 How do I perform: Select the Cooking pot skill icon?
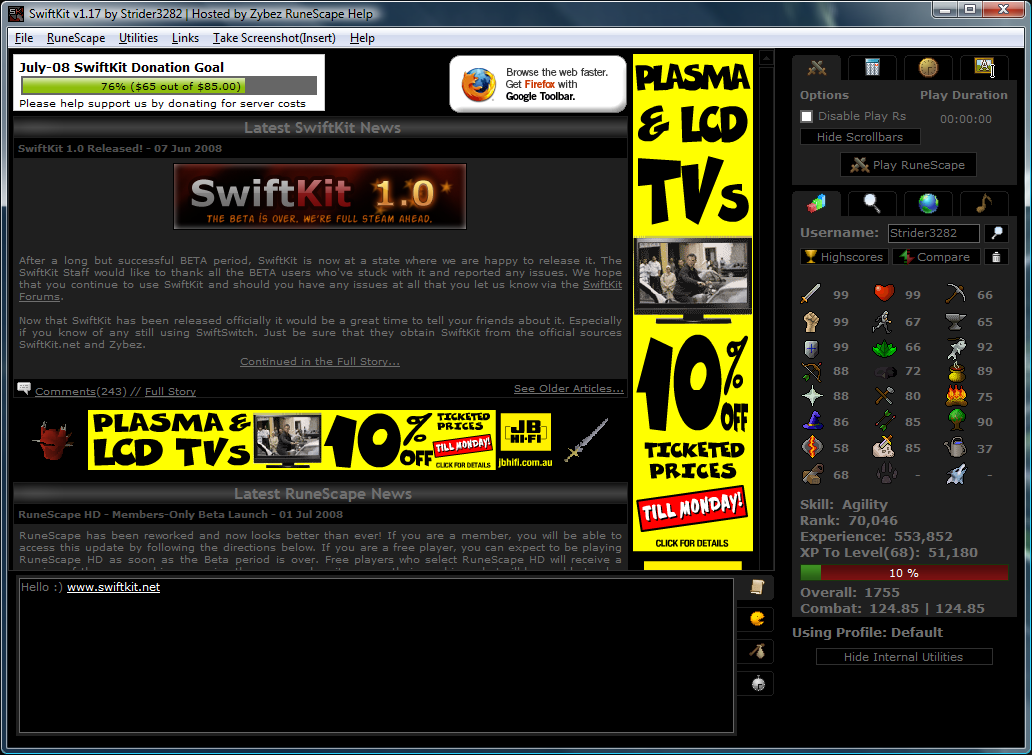(956, 371)
